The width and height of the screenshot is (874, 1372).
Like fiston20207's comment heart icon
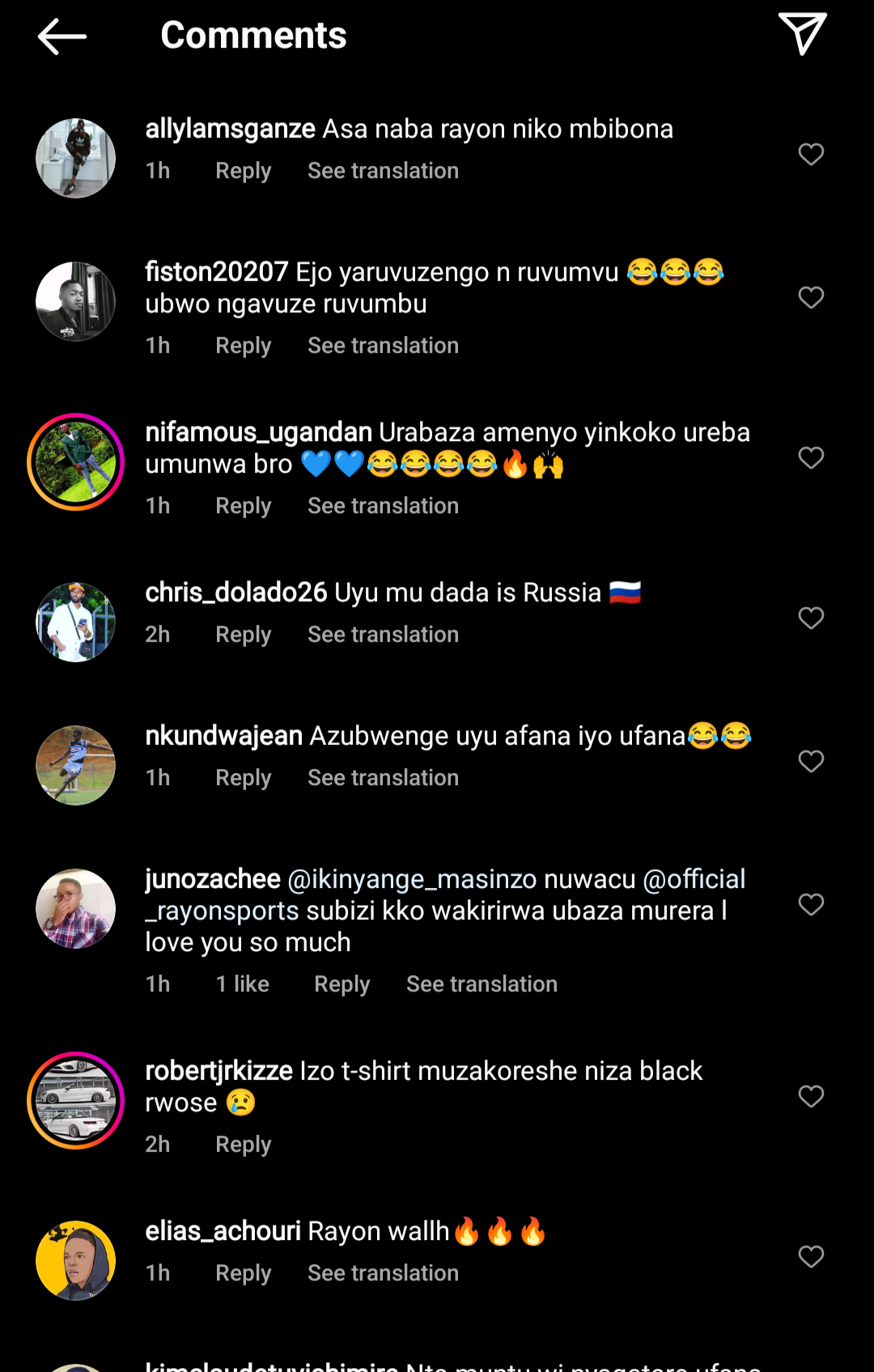(x=811, y=297)
